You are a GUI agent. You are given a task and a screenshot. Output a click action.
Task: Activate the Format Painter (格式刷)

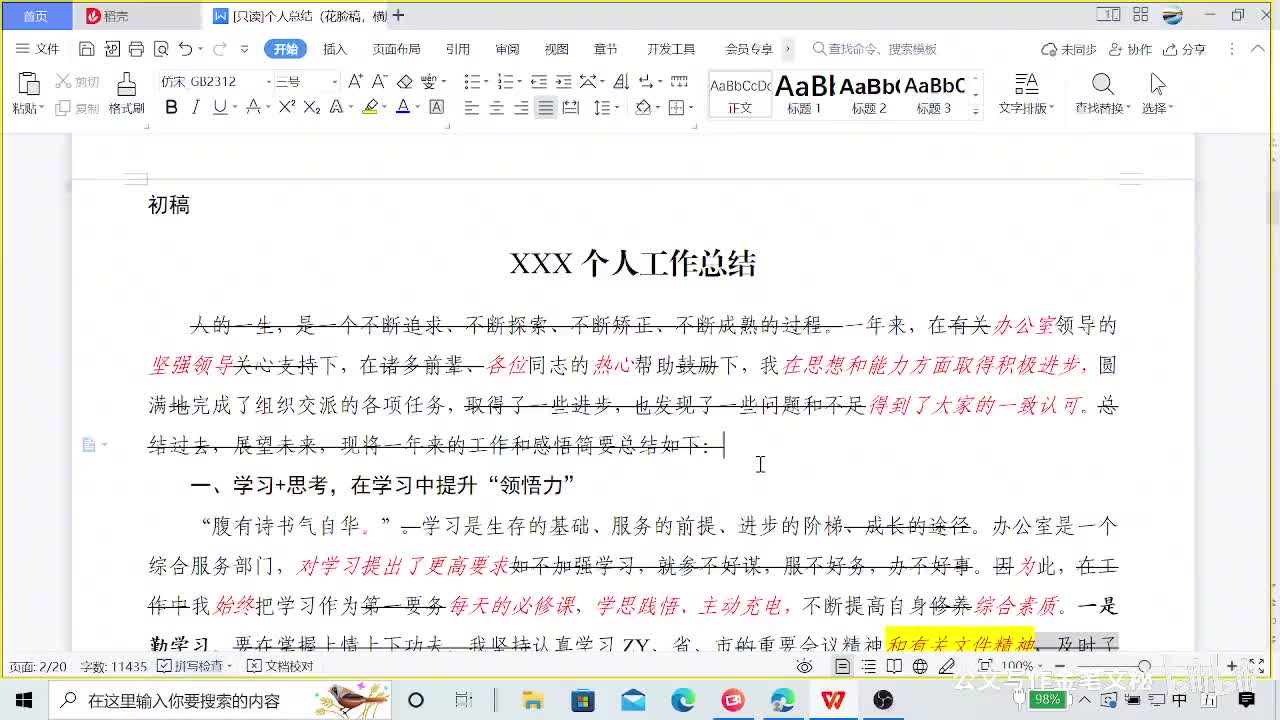coord(126,94)
